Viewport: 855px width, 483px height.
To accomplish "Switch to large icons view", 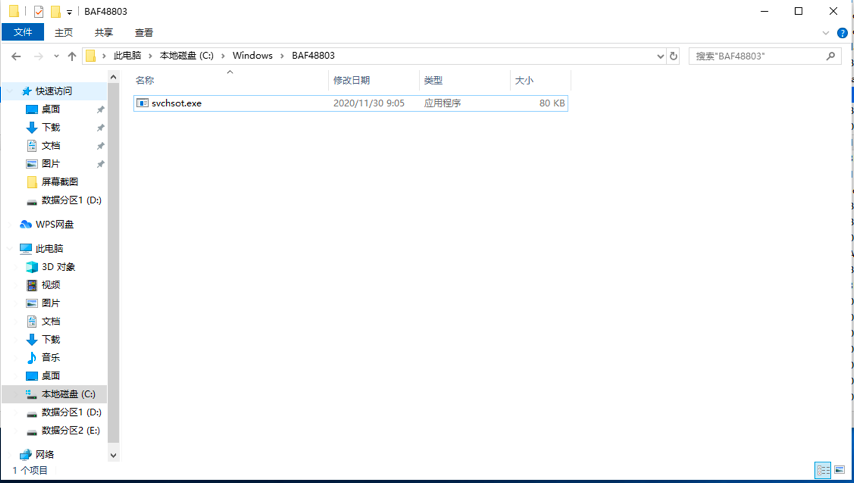I will 840,469.
